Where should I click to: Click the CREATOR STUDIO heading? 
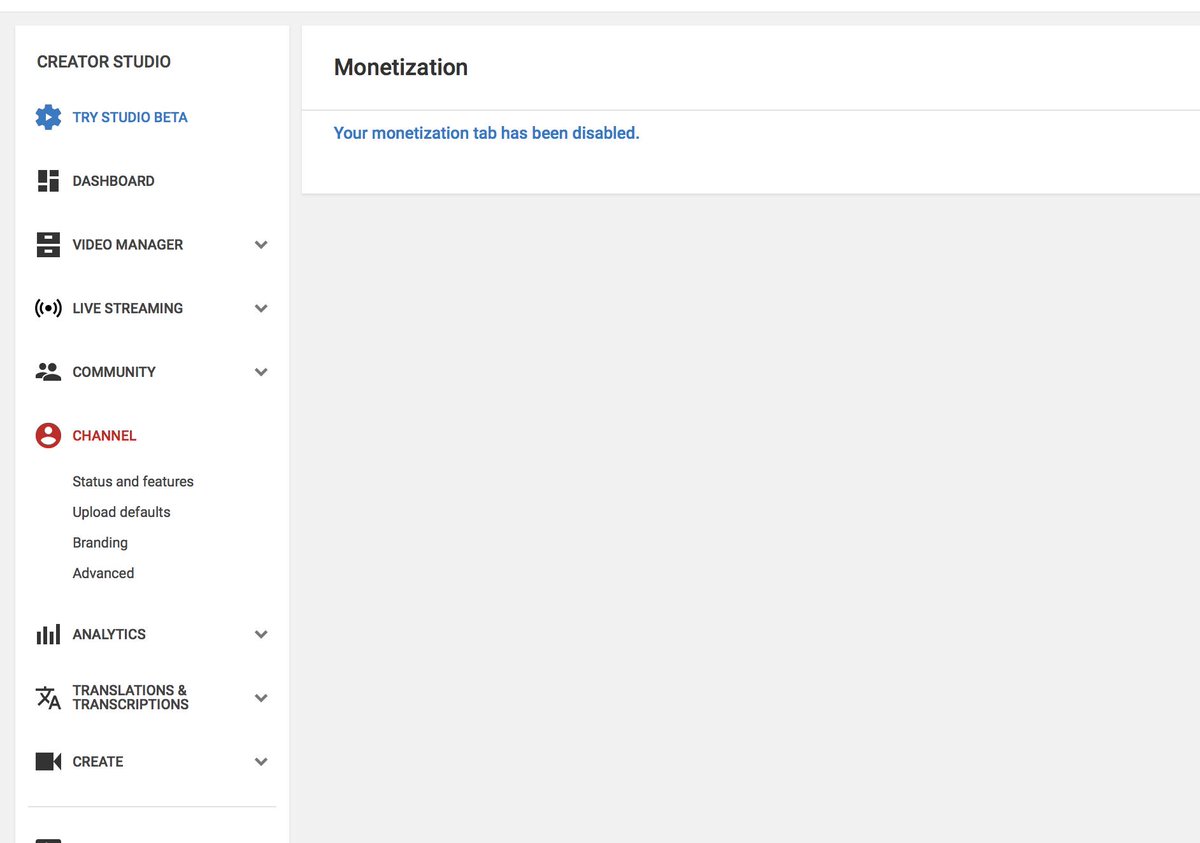[104, 62]
